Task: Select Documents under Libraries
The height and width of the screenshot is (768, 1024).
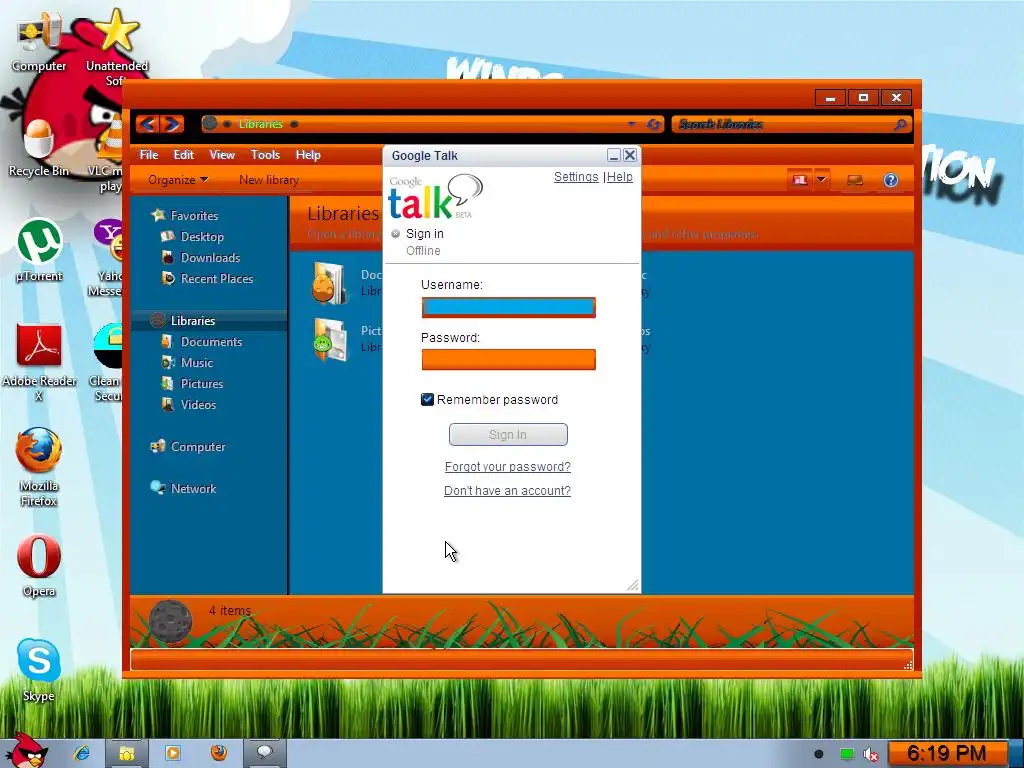Action: pos(211,342)
